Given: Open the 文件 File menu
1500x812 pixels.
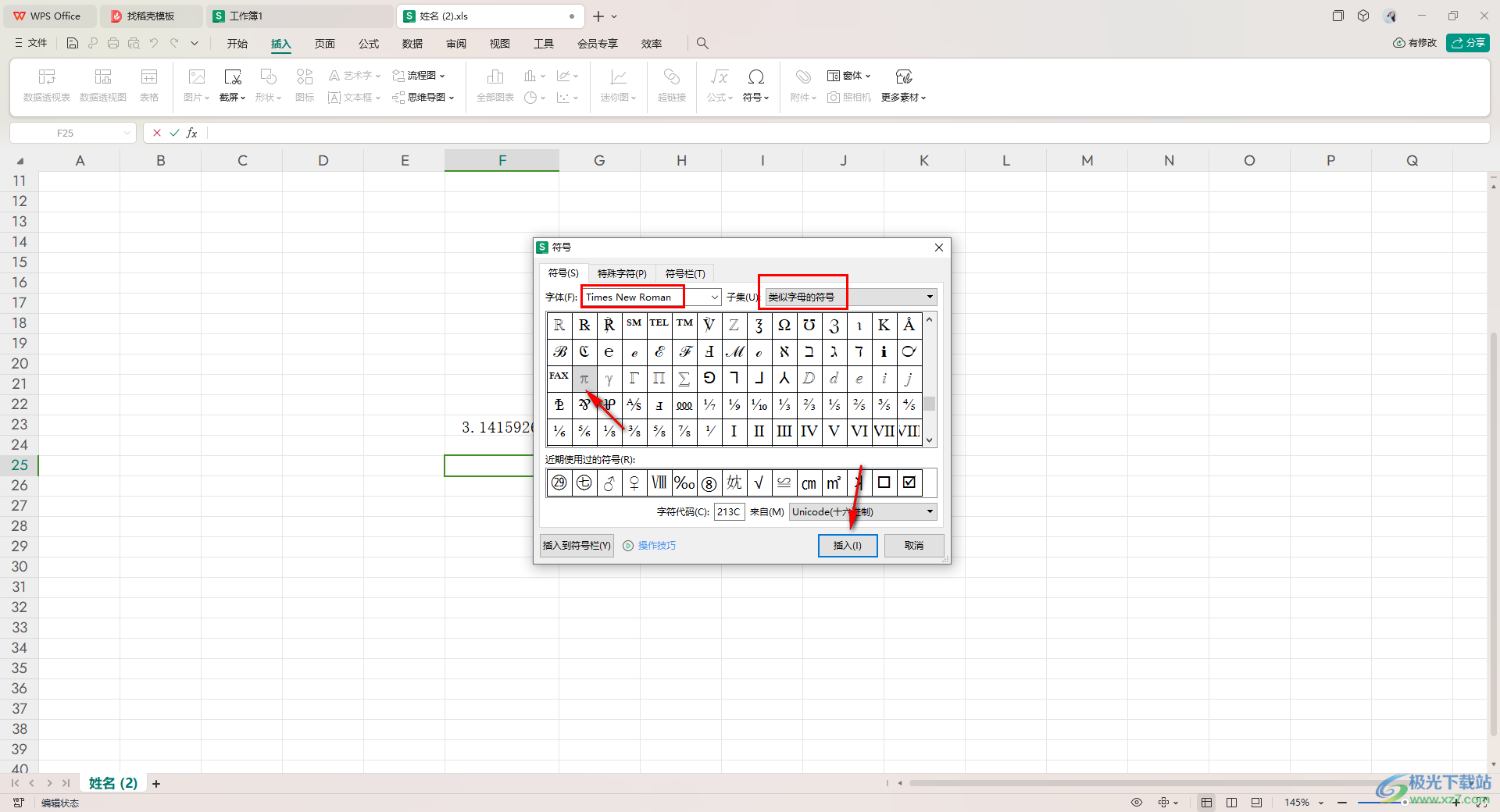Looking at the screenshot, I should click(x=31, y=44).
